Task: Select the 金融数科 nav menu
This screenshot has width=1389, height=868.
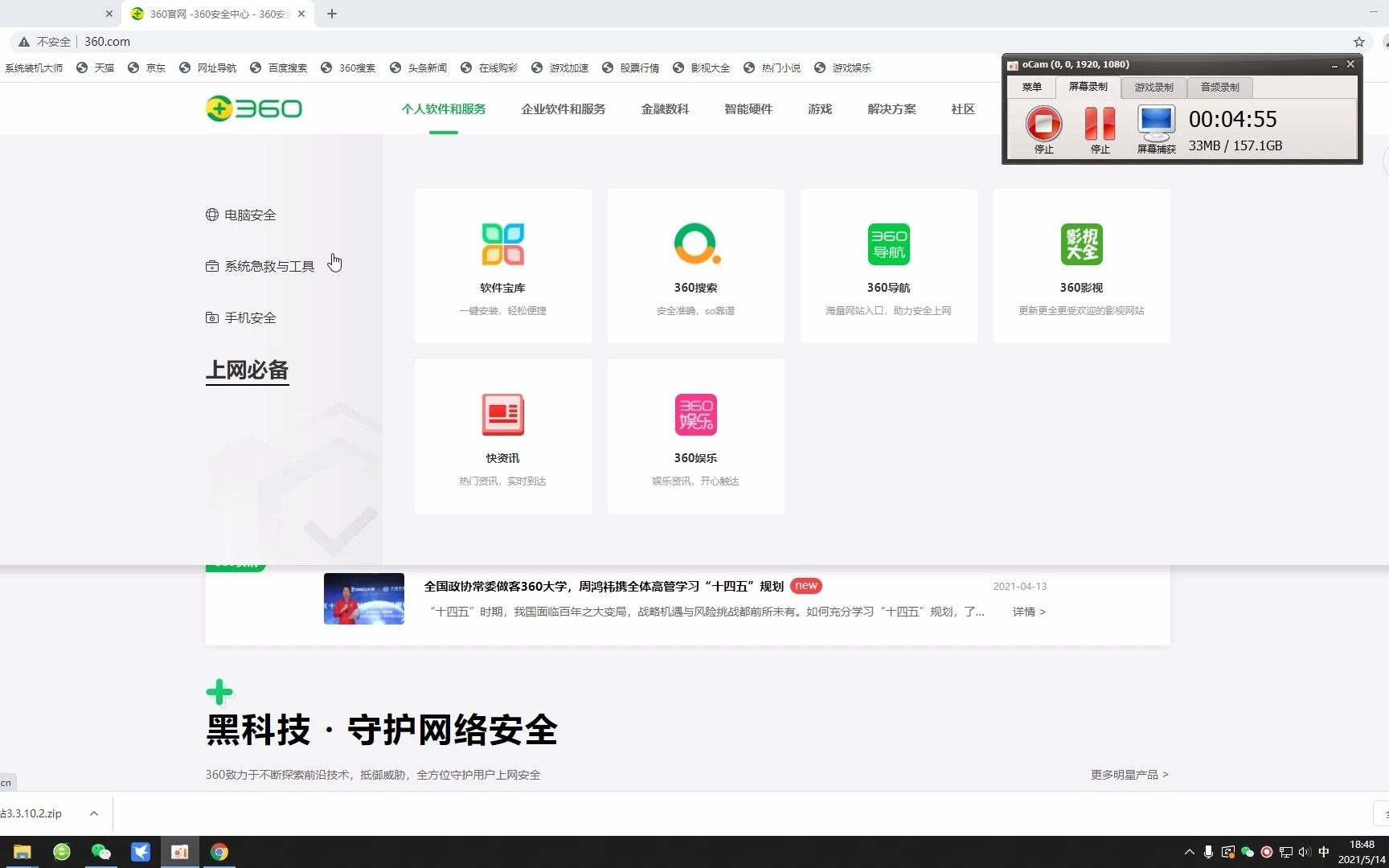Action: [665, 109]
